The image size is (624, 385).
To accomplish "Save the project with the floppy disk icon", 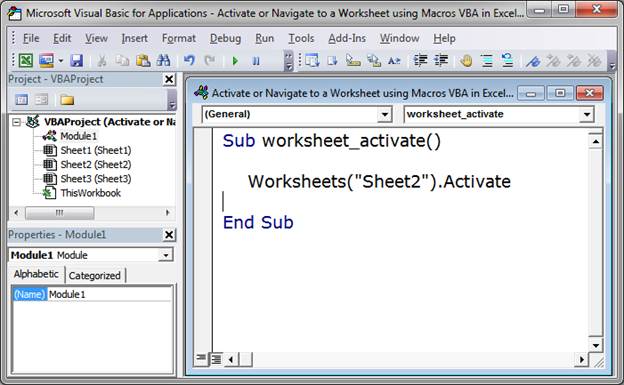I will click(76, 61).
